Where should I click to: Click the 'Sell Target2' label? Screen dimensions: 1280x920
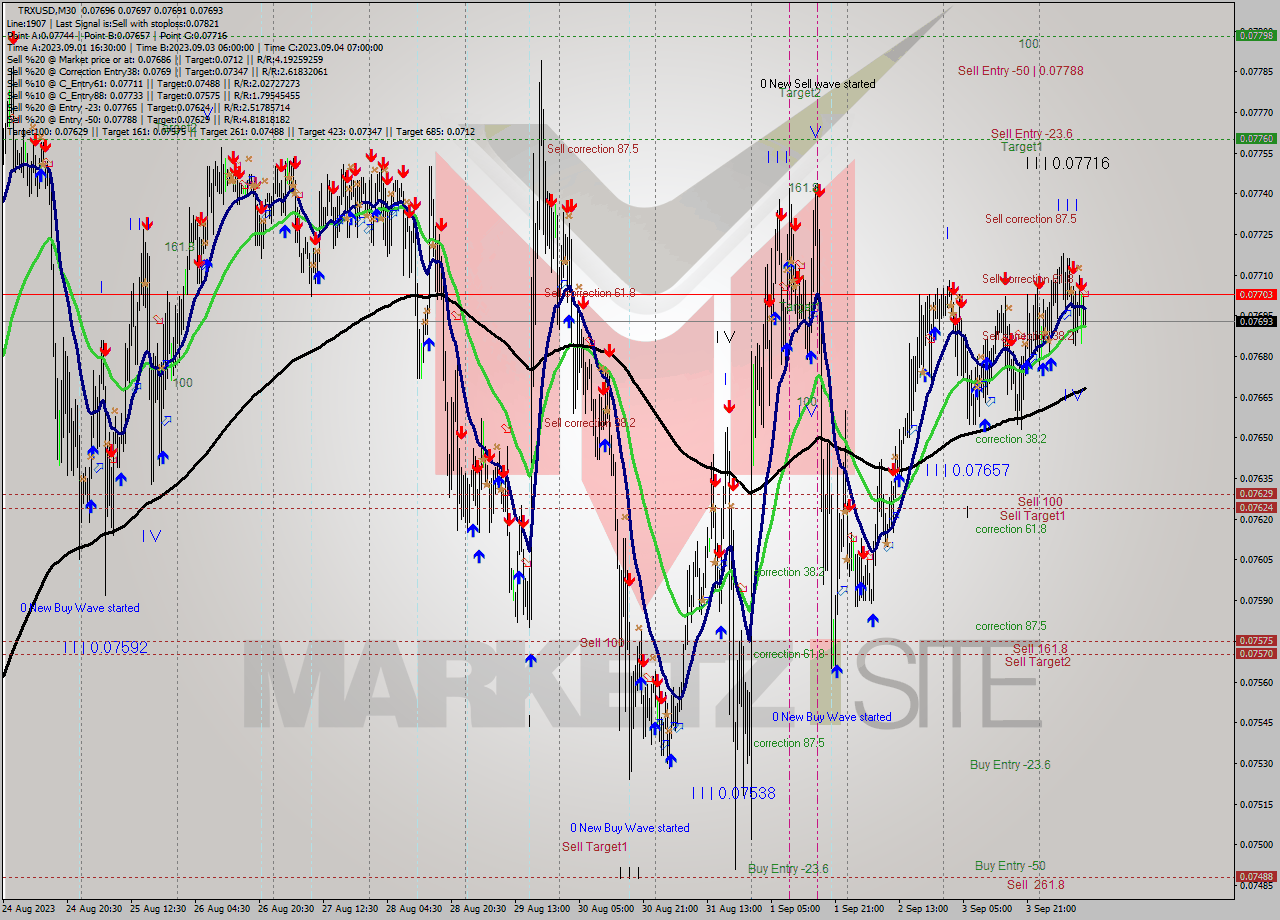(1037, 662)
